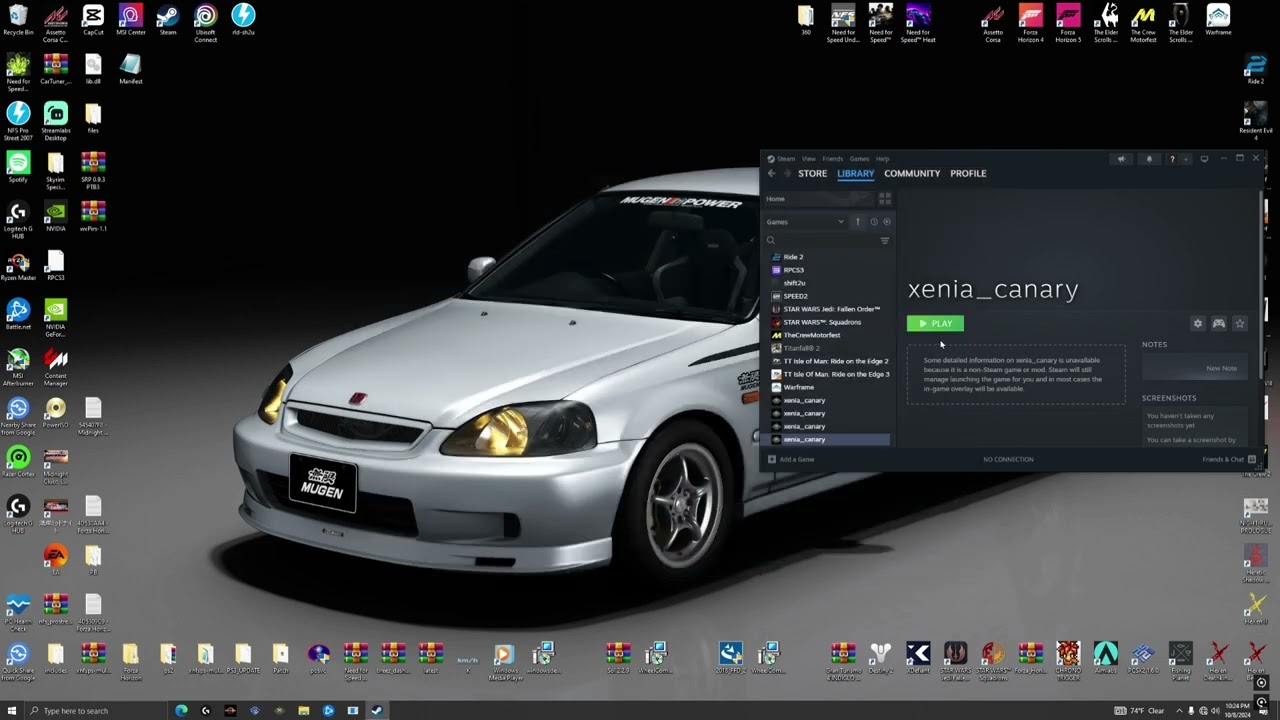Click the Steam announcements megaphone icon

tap(1121, 159)
